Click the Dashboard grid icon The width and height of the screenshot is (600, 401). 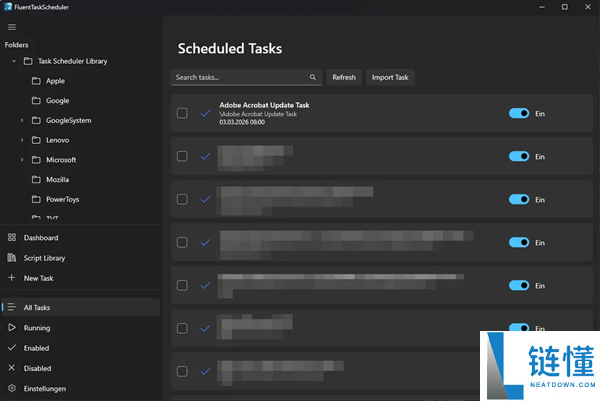(x=12, y=237)
